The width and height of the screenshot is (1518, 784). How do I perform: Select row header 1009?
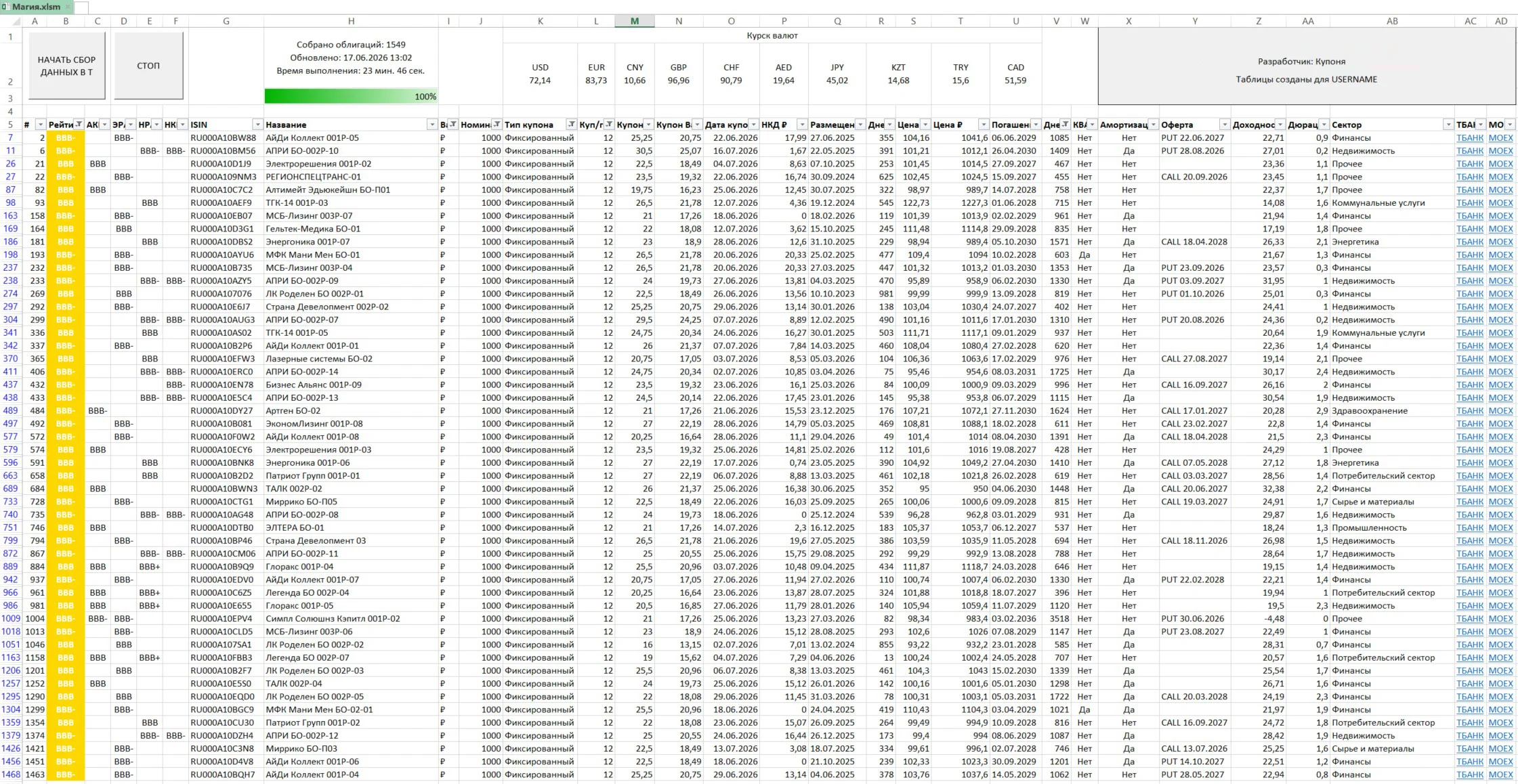point(11,619)
